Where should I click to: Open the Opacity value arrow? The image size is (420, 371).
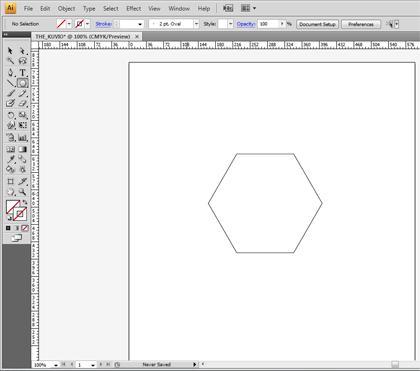282,24
